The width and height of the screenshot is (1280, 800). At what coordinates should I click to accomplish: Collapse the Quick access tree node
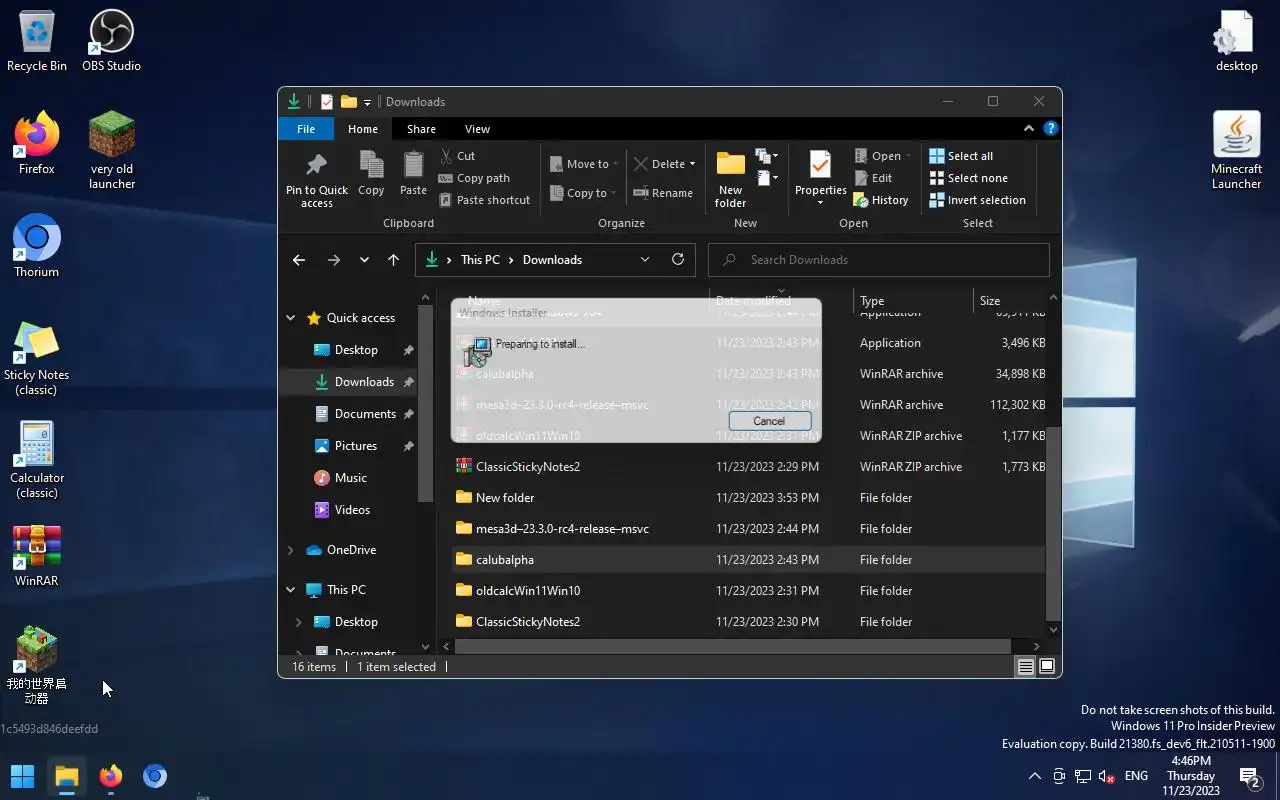291,318
